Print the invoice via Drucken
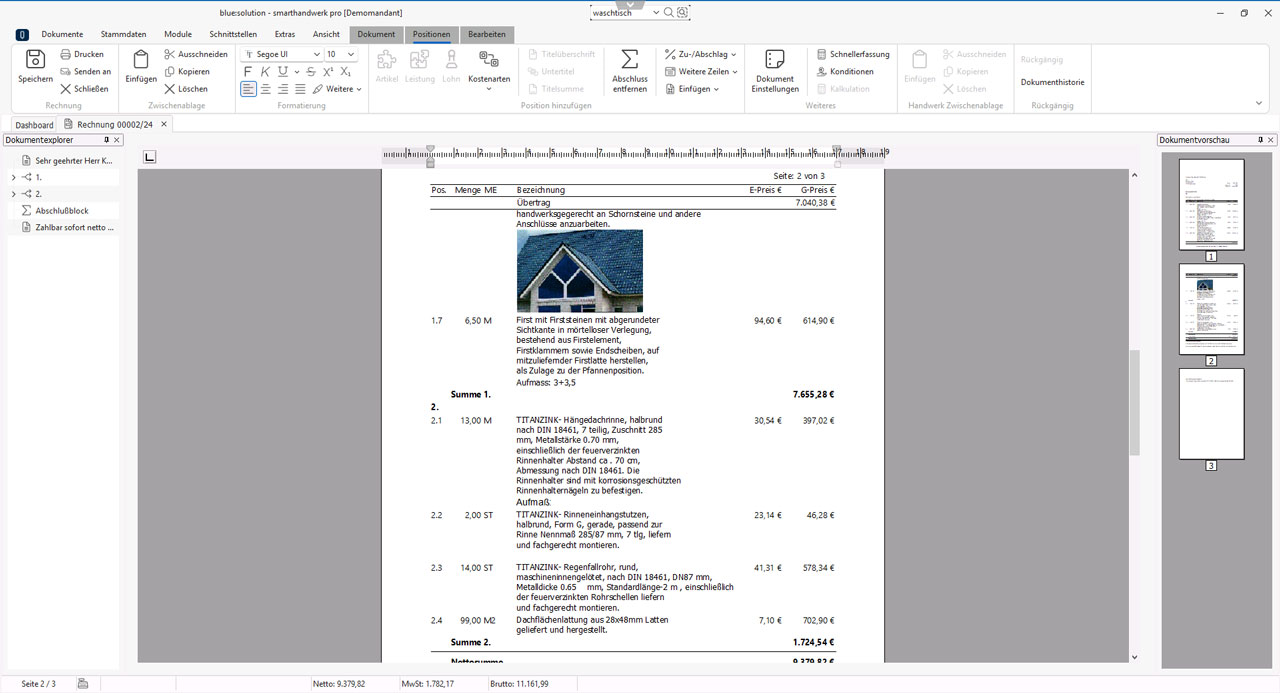1280x693 pixels. point(82,54)
